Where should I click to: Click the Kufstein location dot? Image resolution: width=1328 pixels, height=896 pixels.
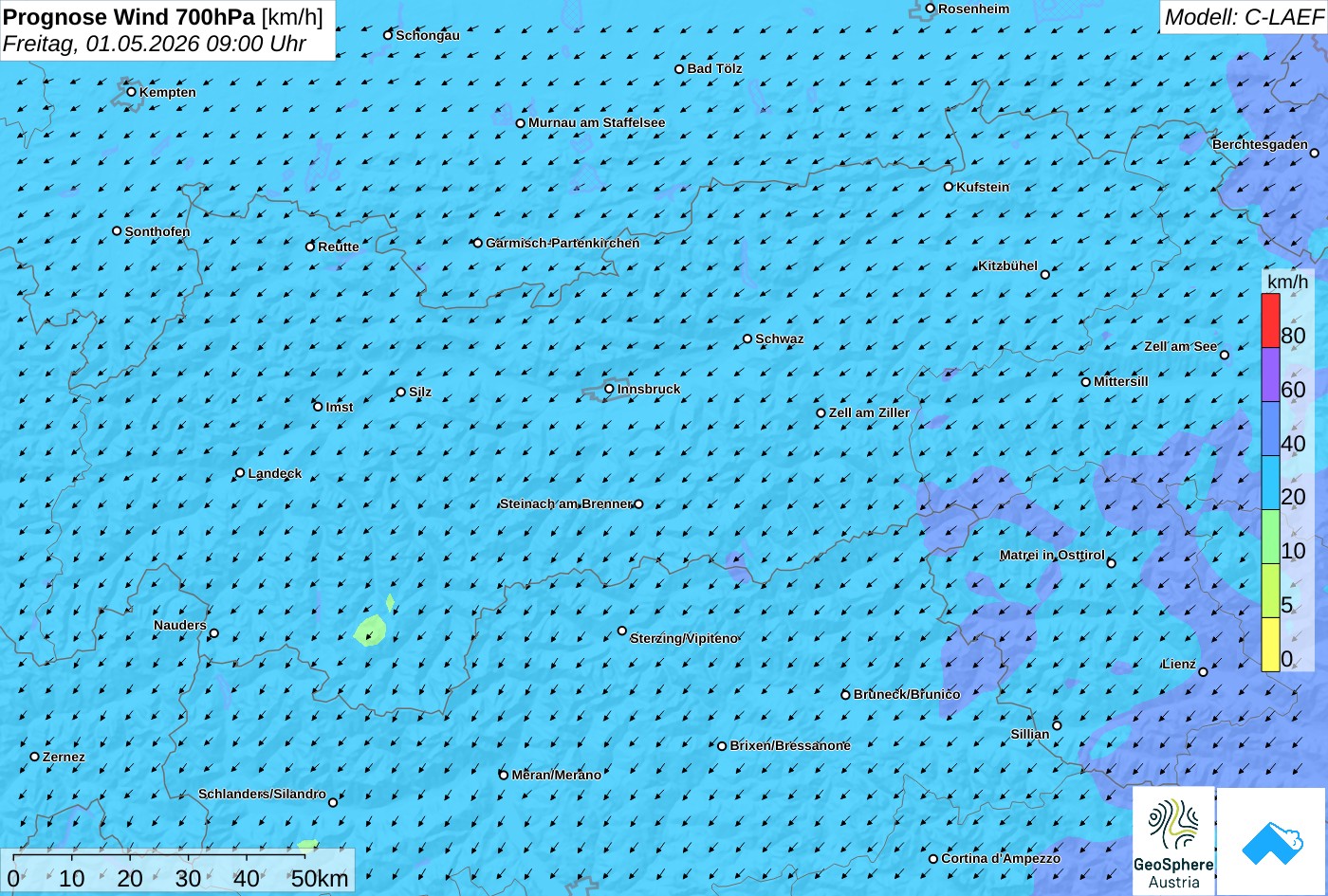(949, 187)
